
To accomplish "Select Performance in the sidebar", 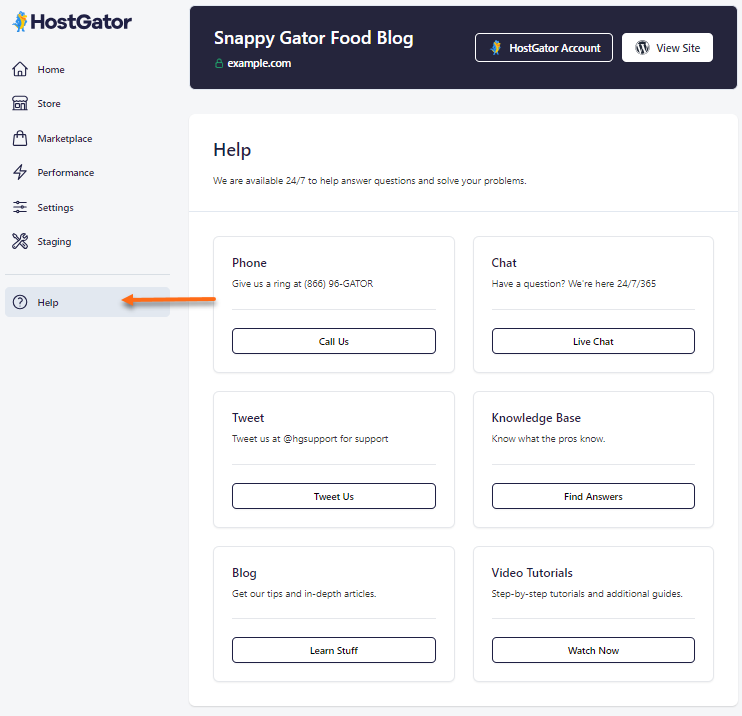I will tap(87, 173).
